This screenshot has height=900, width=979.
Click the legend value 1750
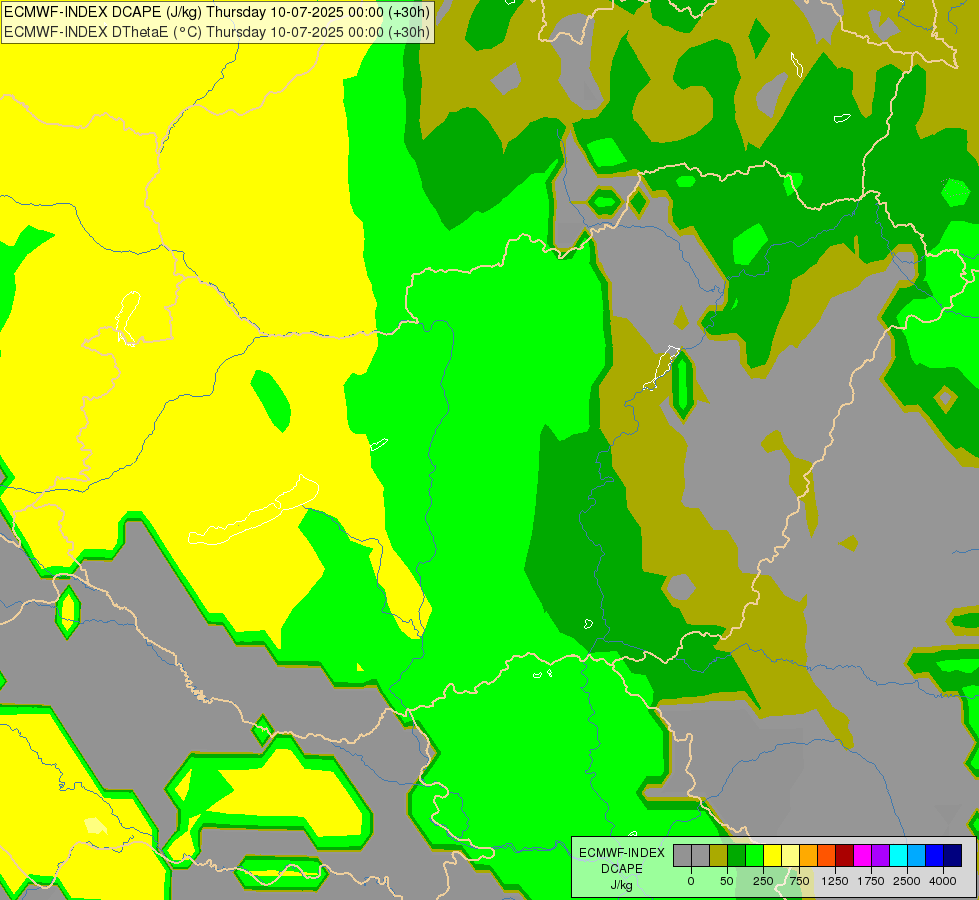point(871,881)
